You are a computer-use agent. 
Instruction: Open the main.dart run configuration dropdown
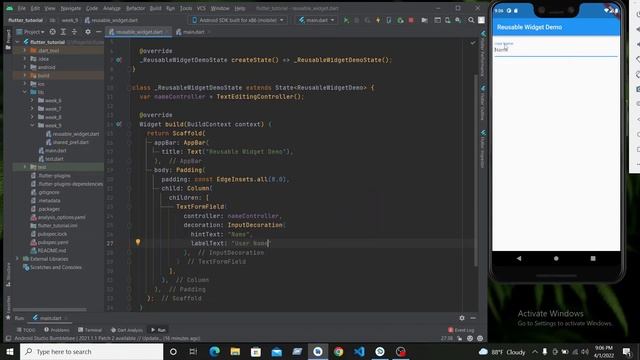point(316,20)
